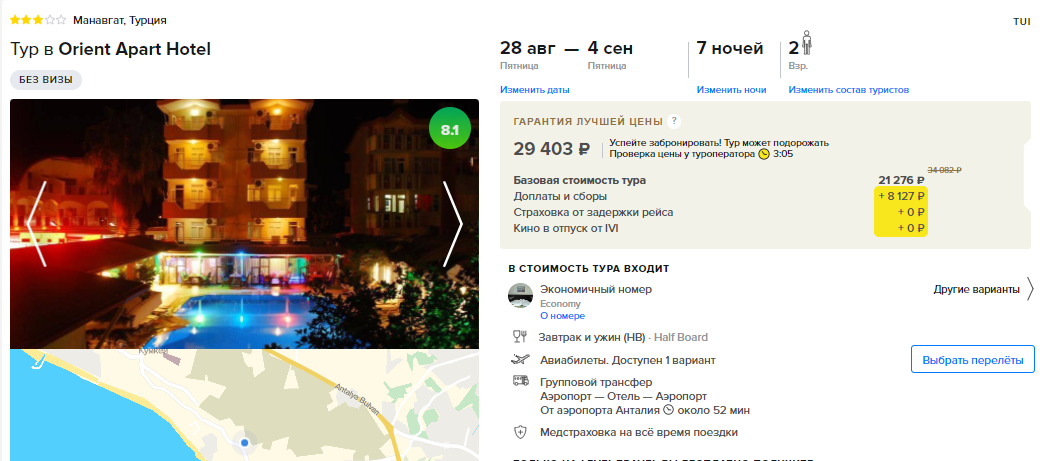1048x461 pixels.
Task: Click the medical insurance shield icon
Action: tap(520, 432)
